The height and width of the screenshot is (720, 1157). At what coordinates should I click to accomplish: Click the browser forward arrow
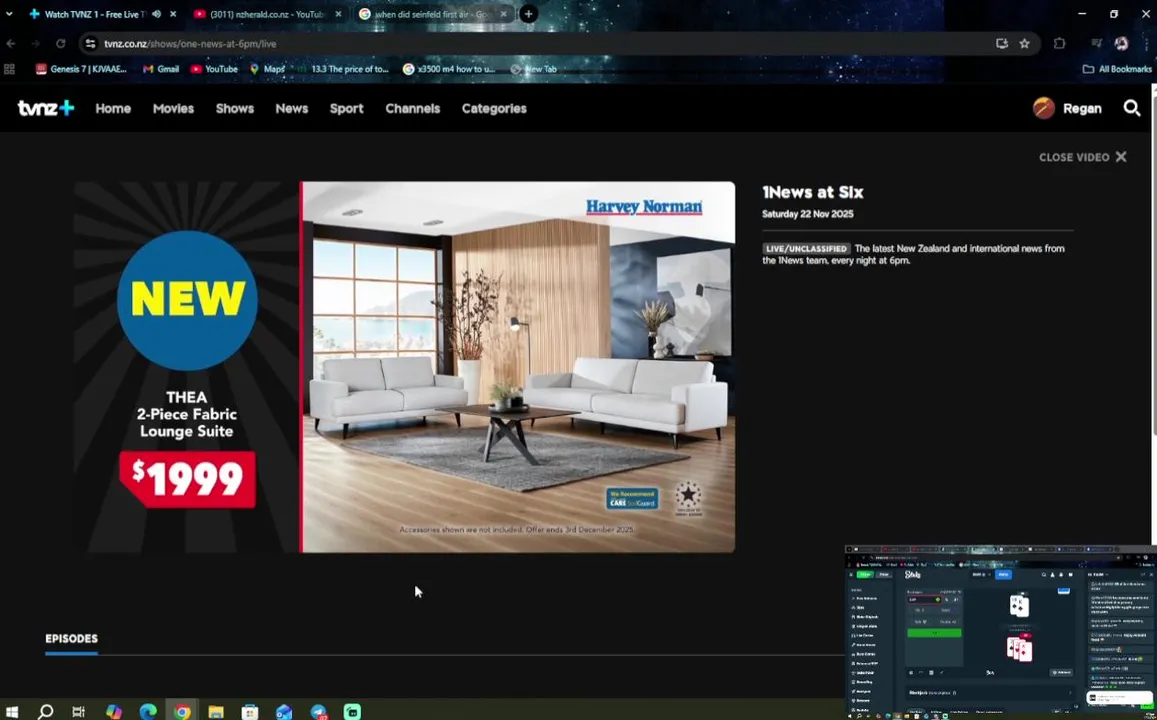[x=35, y=44]
